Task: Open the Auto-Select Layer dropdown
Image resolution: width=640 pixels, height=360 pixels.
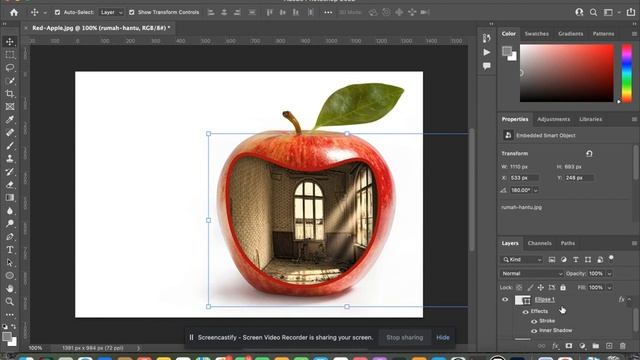Action: [111, 12]
